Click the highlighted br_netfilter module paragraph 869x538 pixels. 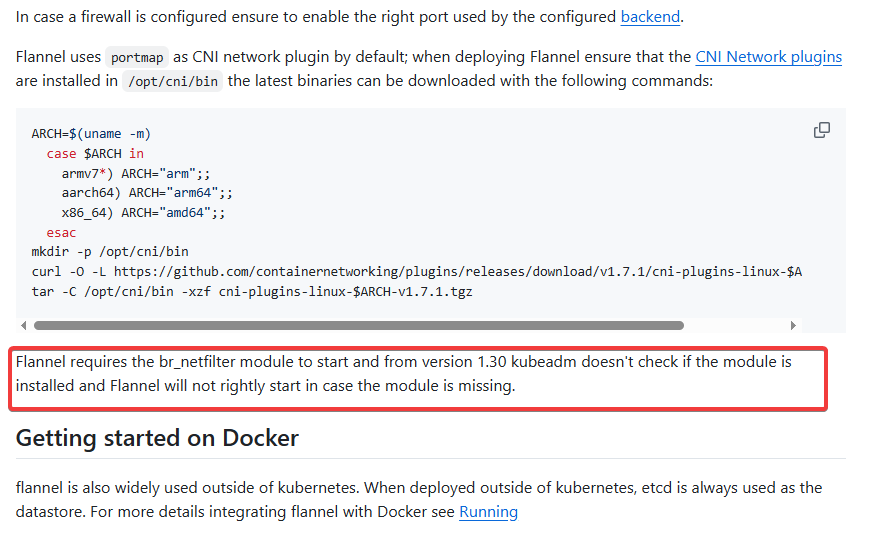coord(404,374)
